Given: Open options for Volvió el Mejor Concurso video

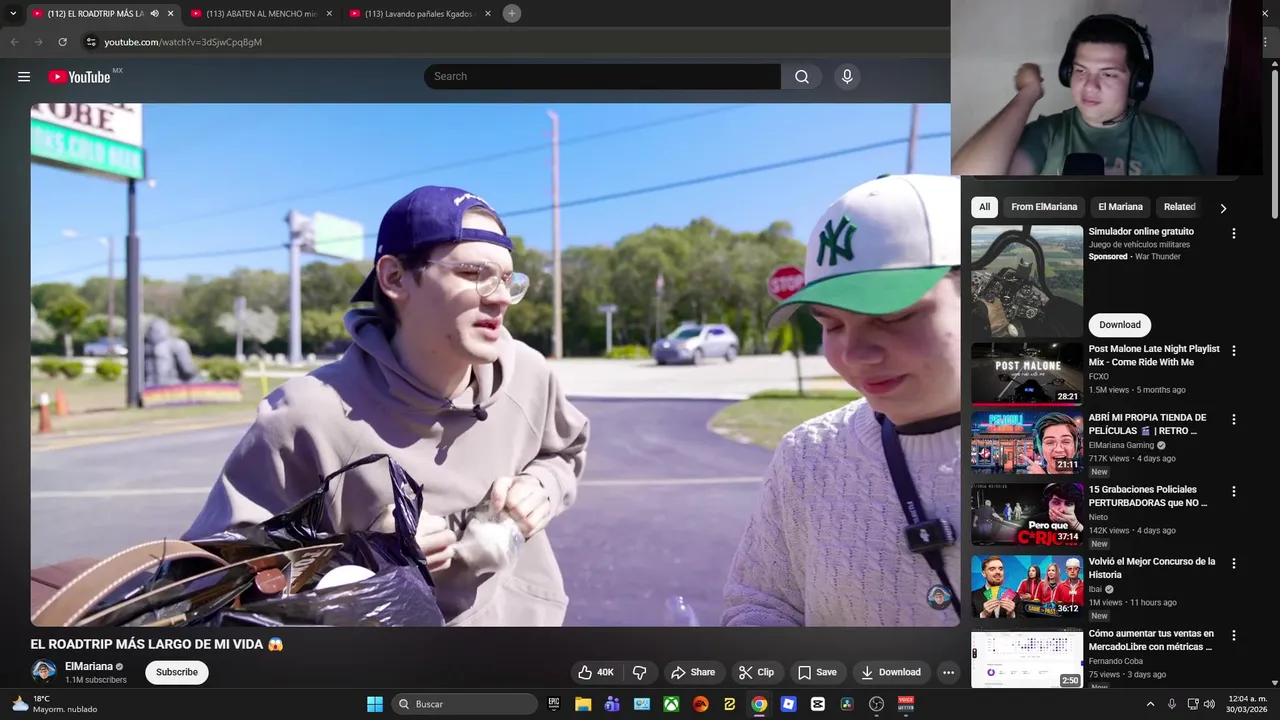Looking at the screenshot, I should 1233,564.
